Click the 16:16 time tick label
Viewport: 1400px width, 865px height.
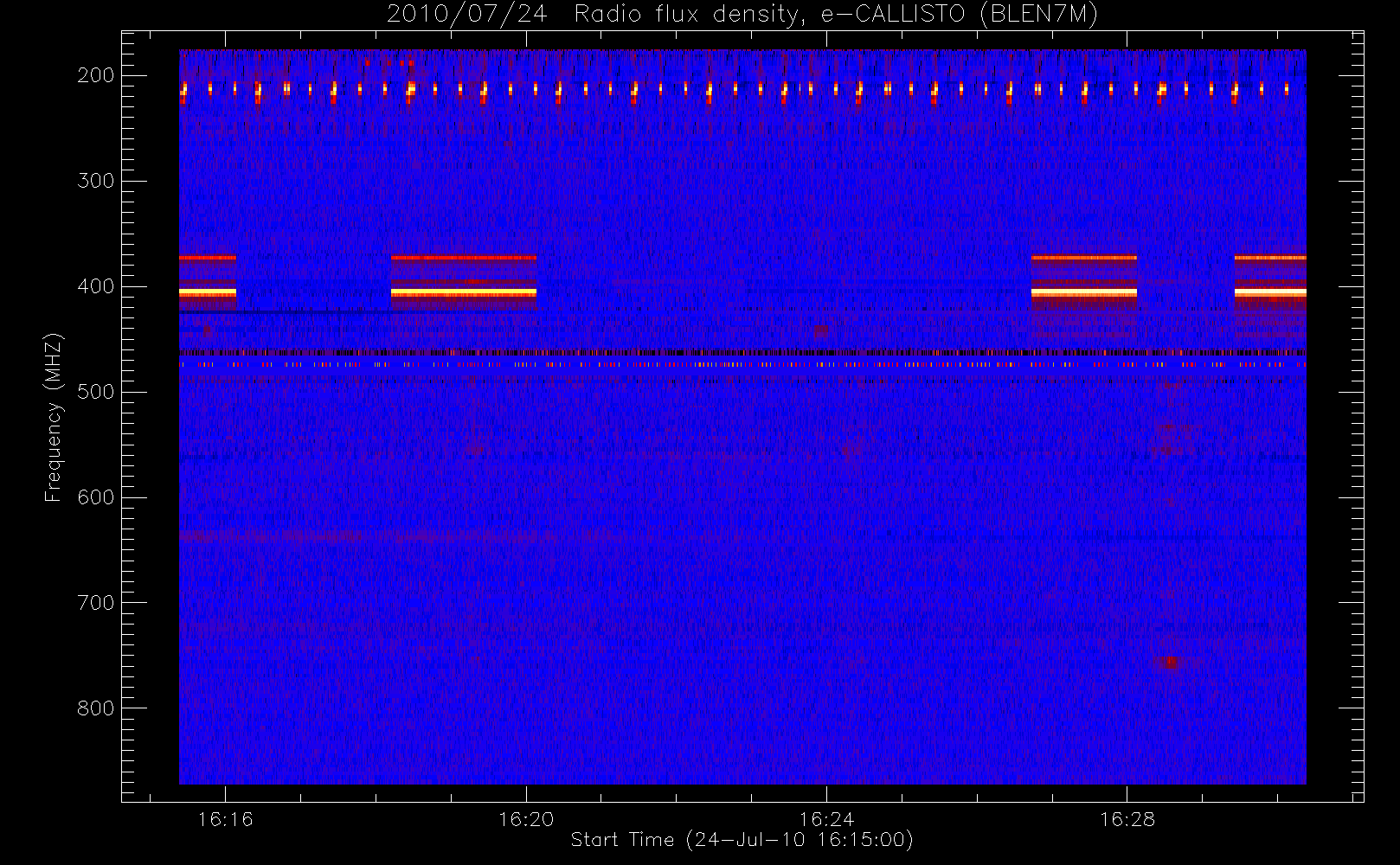point(225,819)
